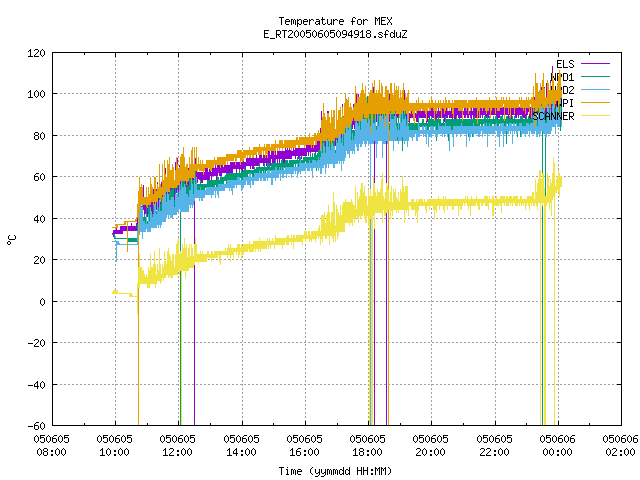Click the x-axis label 050605 16:00
The width and height of the screenshot is (640, 480).
[304, 446]
